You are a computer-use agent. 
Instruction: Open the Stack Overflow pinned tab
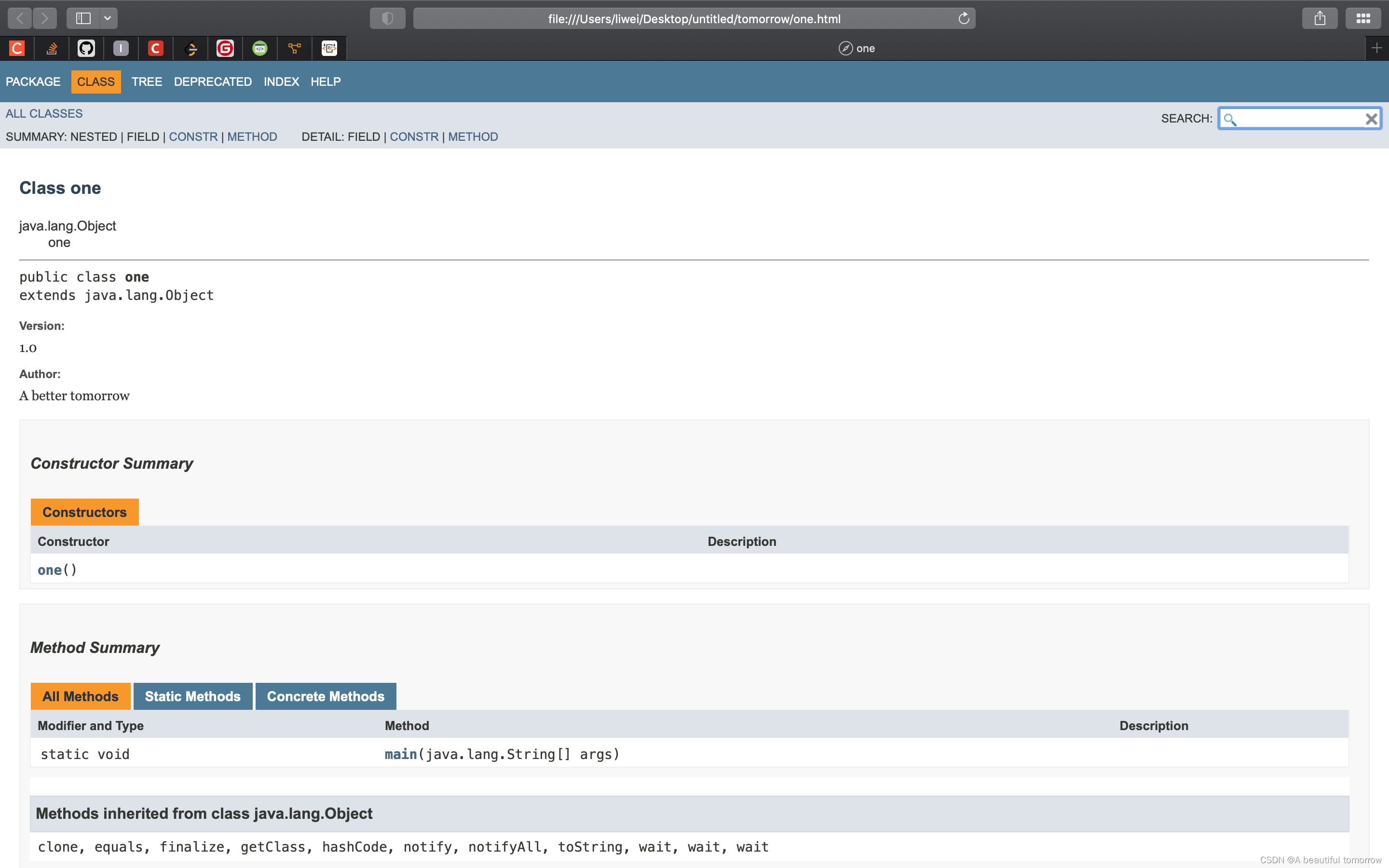click(52, 48)
